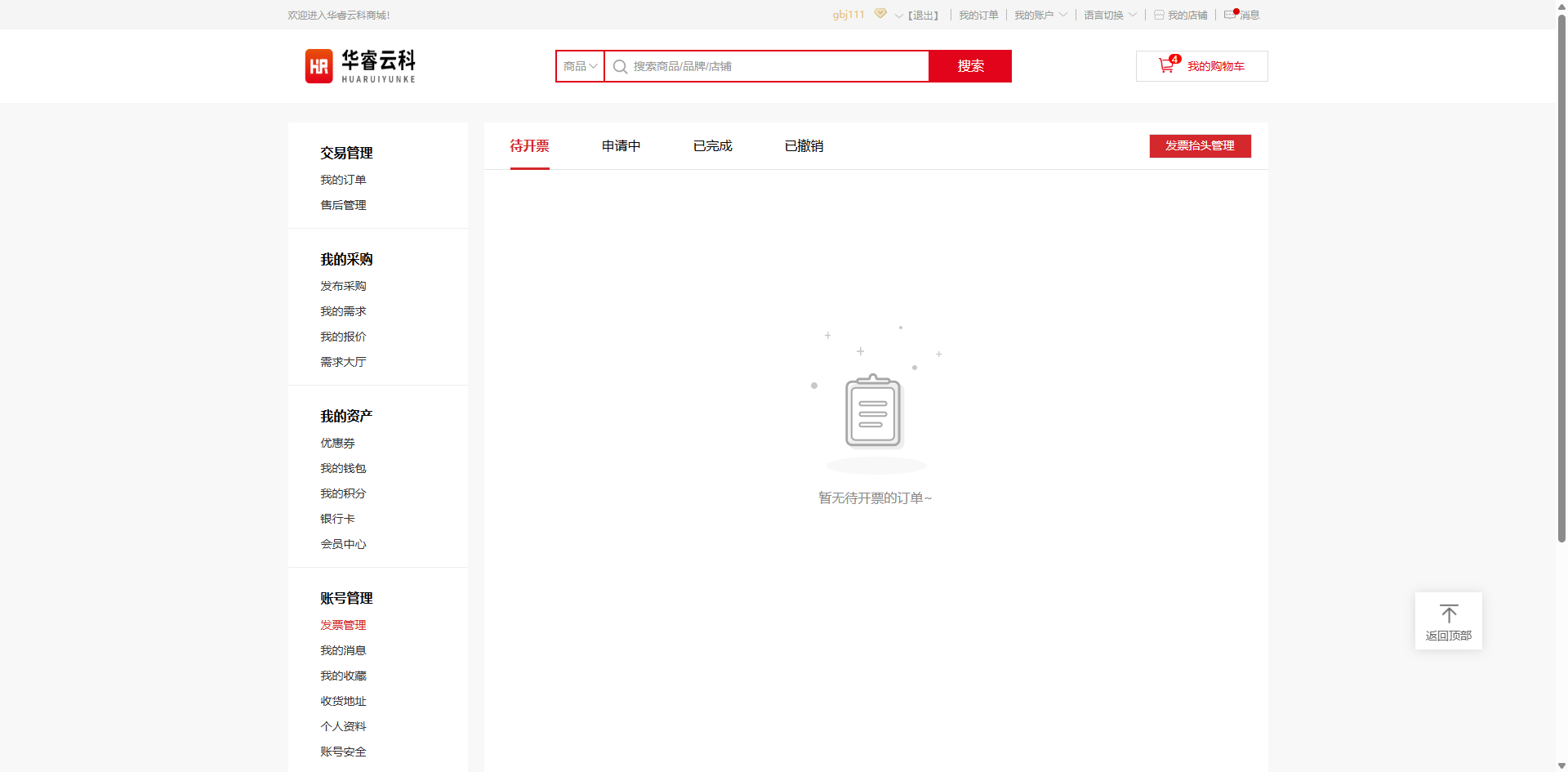Click the message icon with red dot

pos(1231,15)
